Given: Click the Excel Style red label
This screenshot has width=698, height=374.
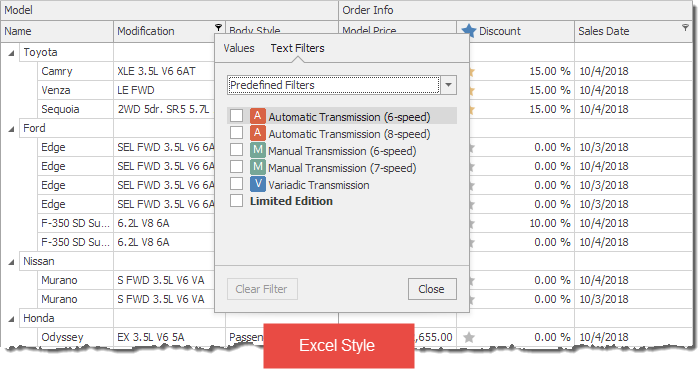Looking at the screenshot, I should [338, 346].
